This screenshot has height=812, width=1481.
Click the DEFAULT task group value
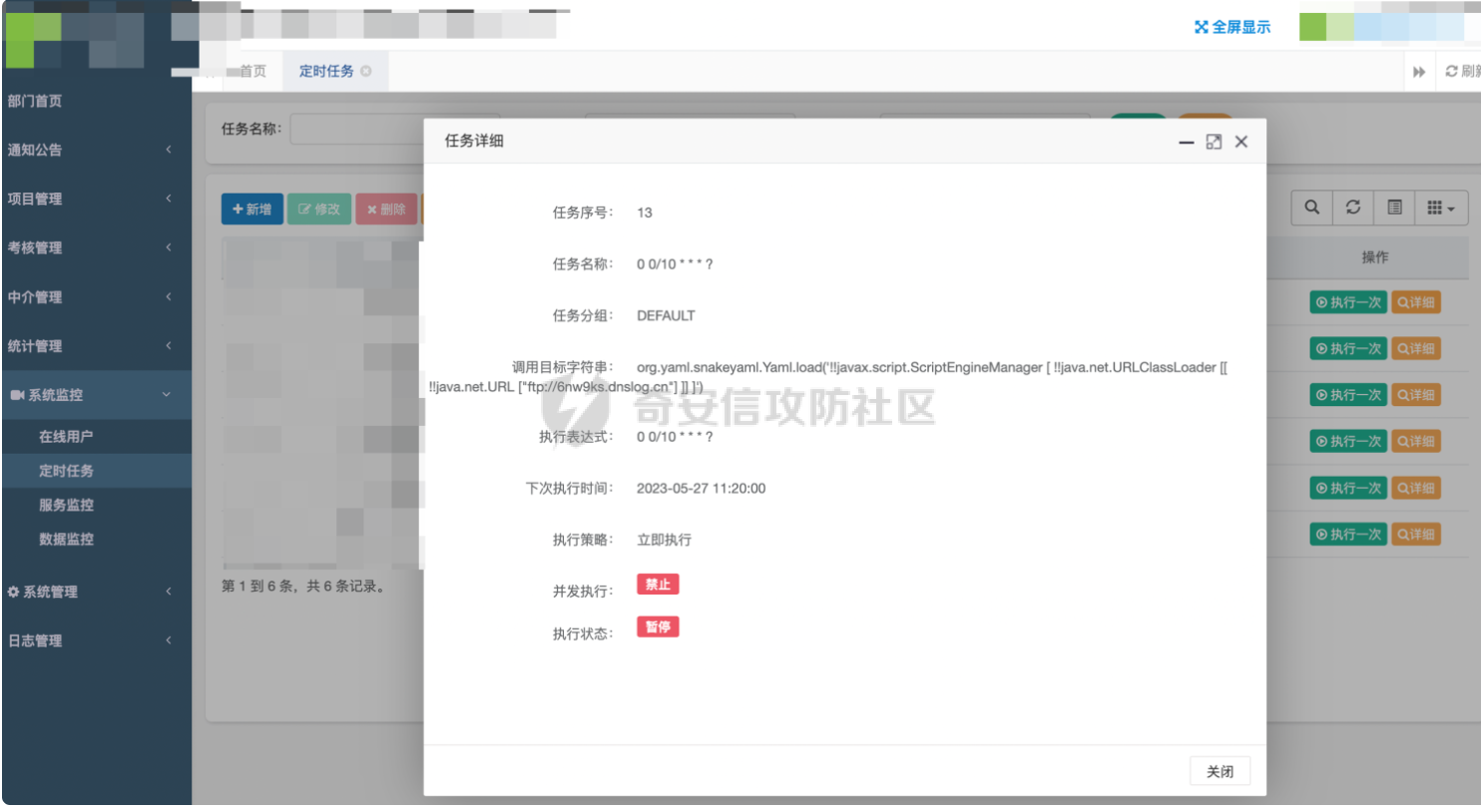point(666,315)
